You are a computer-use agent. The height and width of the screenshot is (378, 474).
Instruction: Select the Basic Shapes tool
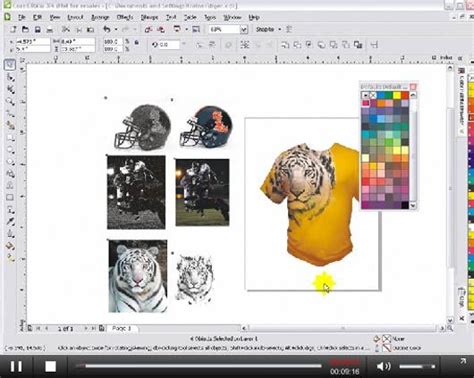10,173
